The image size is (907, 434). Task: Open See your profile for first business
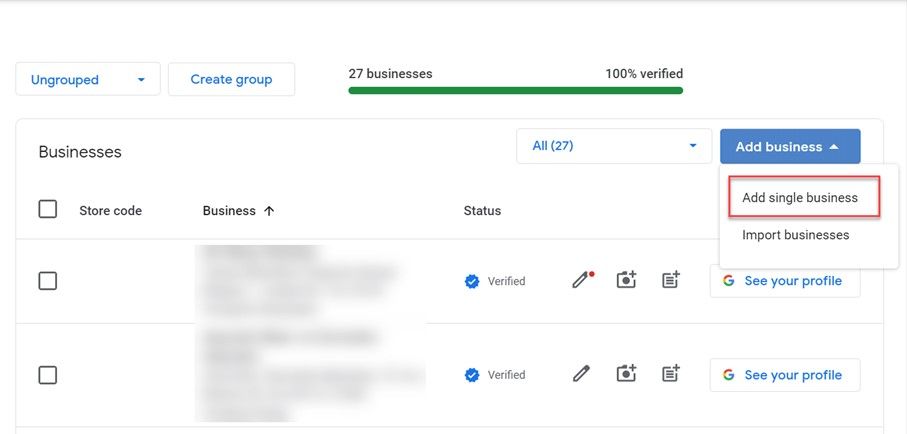785,281
